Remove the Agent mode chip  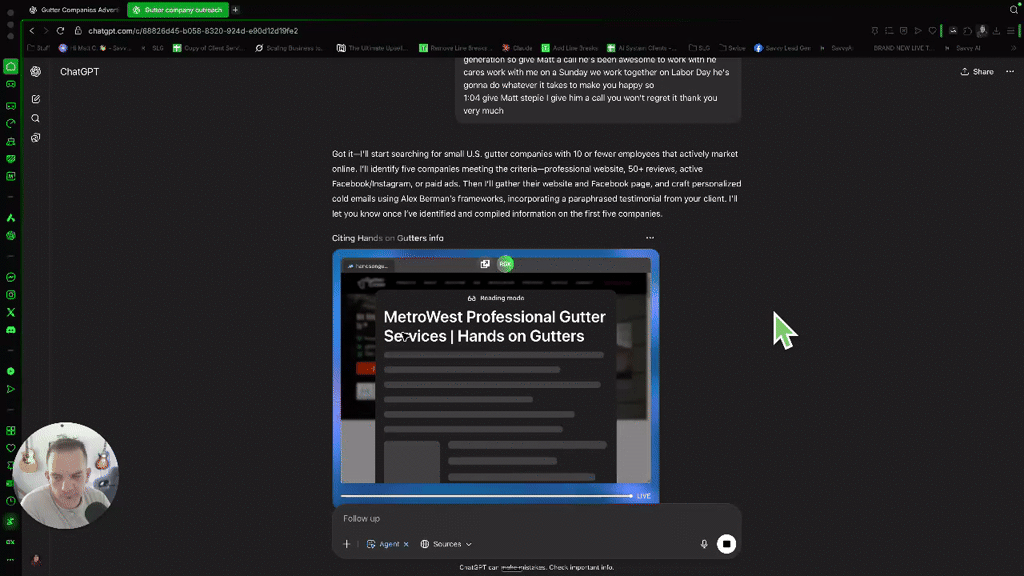pos(406,544)
